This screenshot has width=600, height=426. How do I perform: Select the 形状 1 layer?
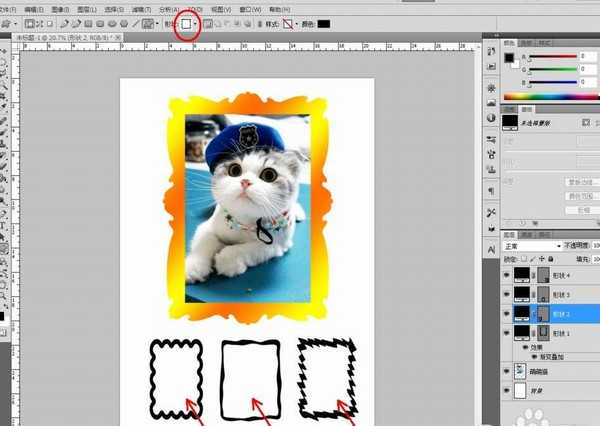pos(560,332)
